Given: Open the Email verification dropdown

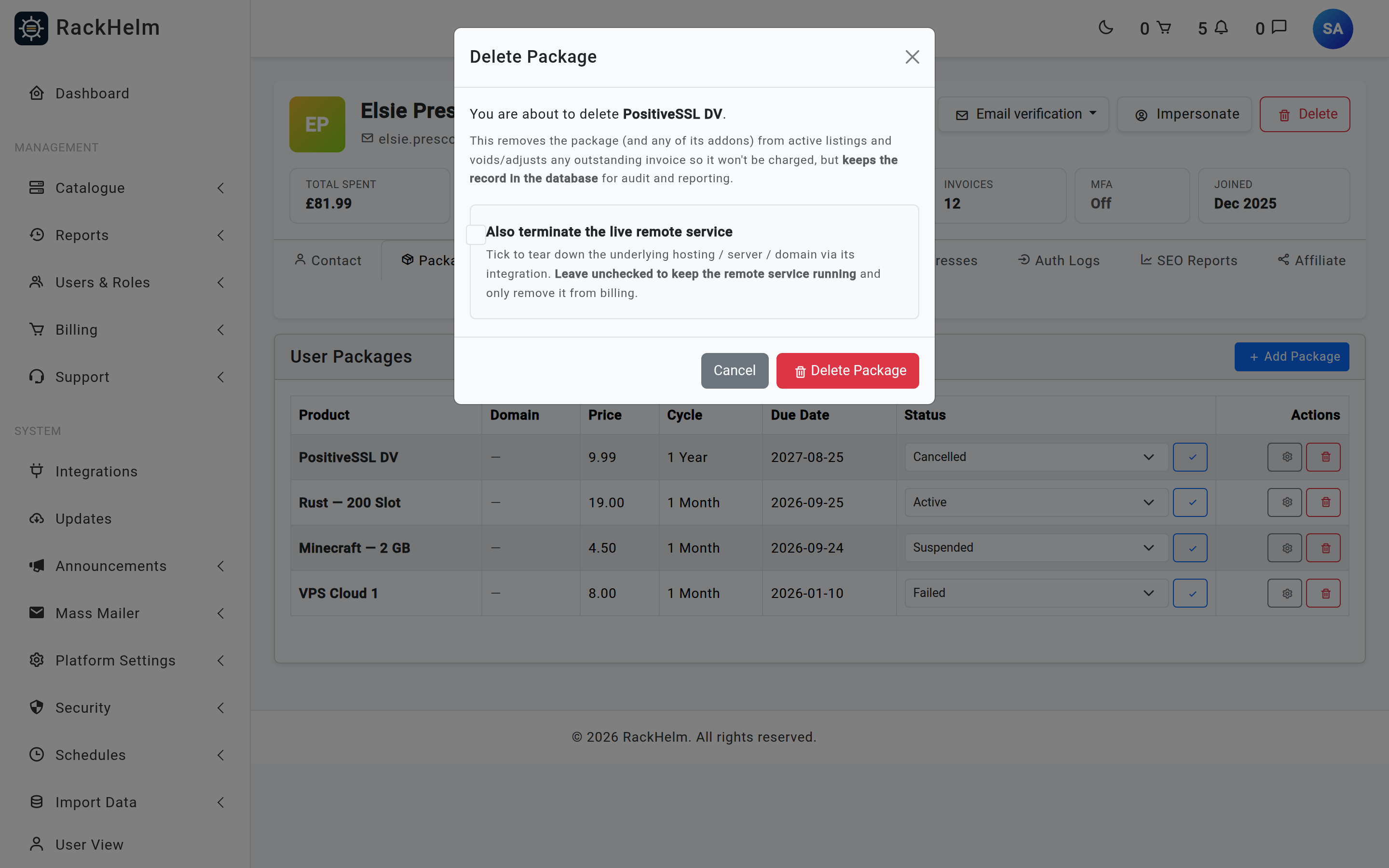Looking at the screenshot, I should [1024, 114].
